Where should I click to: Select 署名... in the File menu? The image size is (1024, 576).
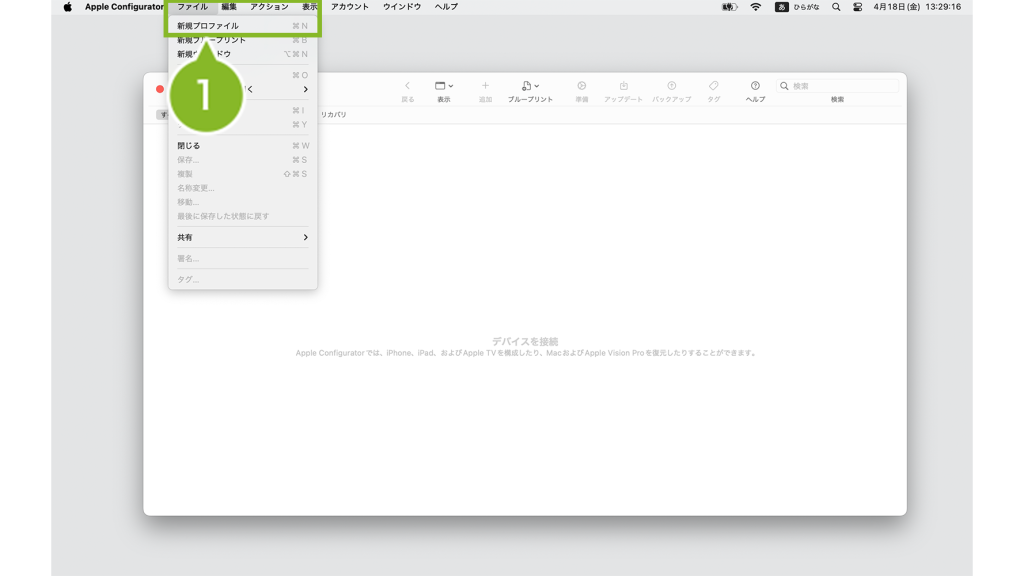point(242,259)
